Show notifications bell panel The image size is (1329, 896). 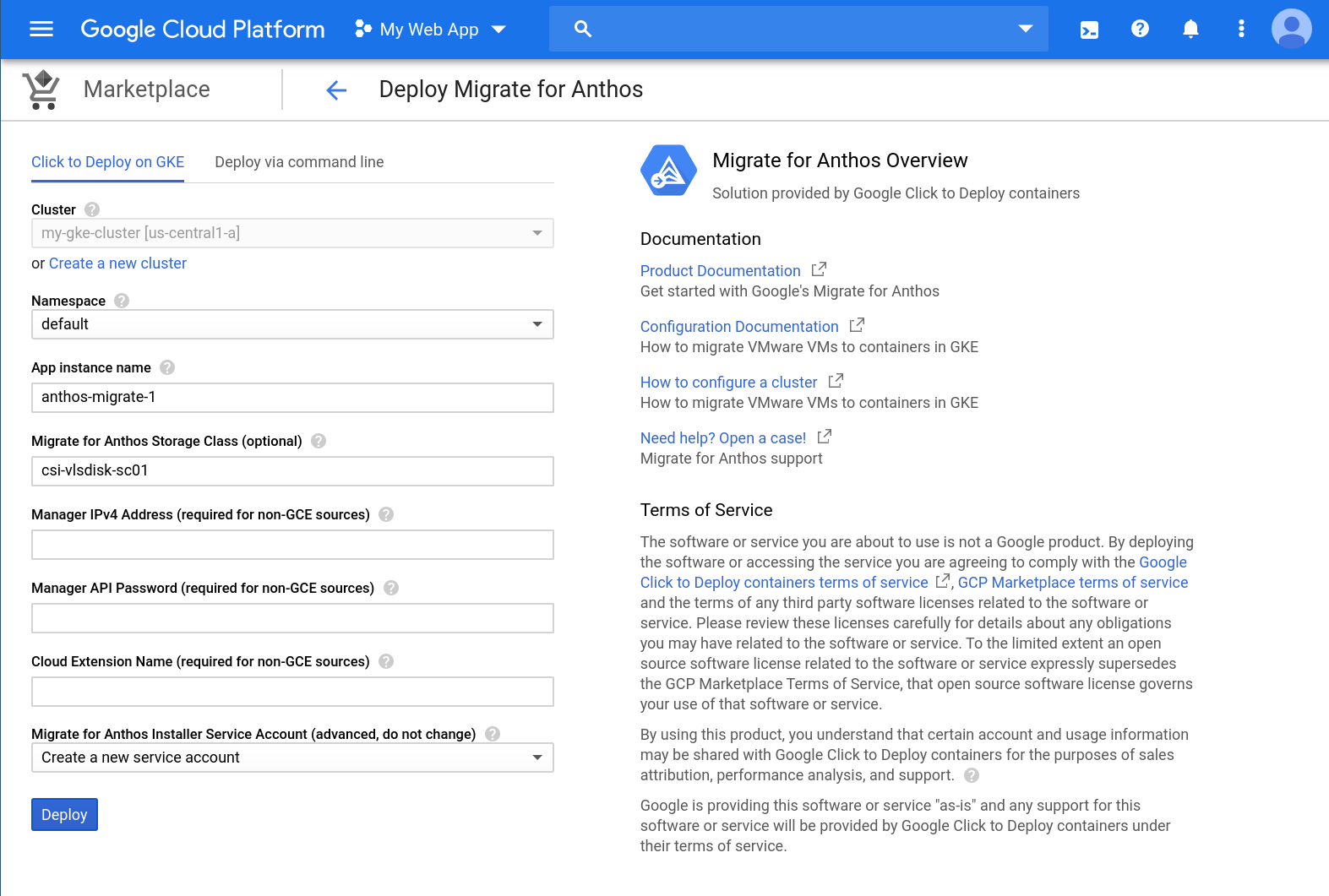[x=1190, y=30]
